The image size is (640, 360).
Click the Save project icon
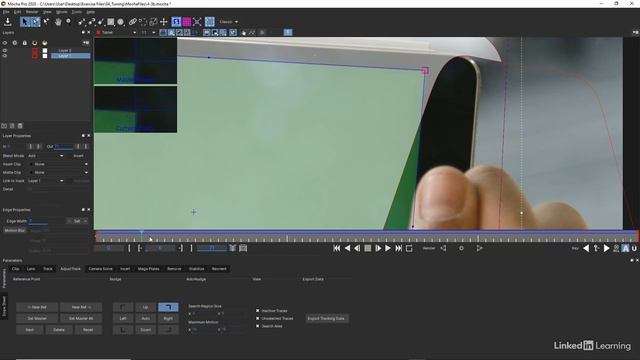[7, 22]
